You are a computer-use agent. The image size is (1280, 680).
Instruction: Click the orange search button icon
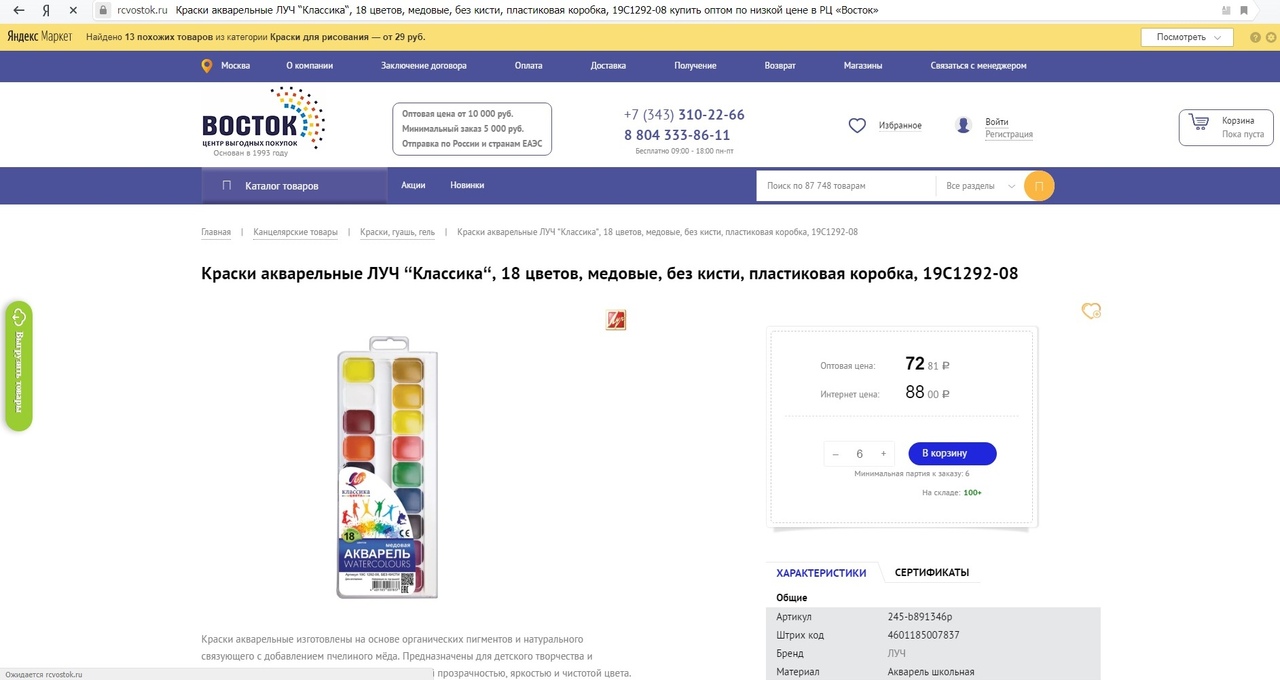click(x=1039, y=186)
